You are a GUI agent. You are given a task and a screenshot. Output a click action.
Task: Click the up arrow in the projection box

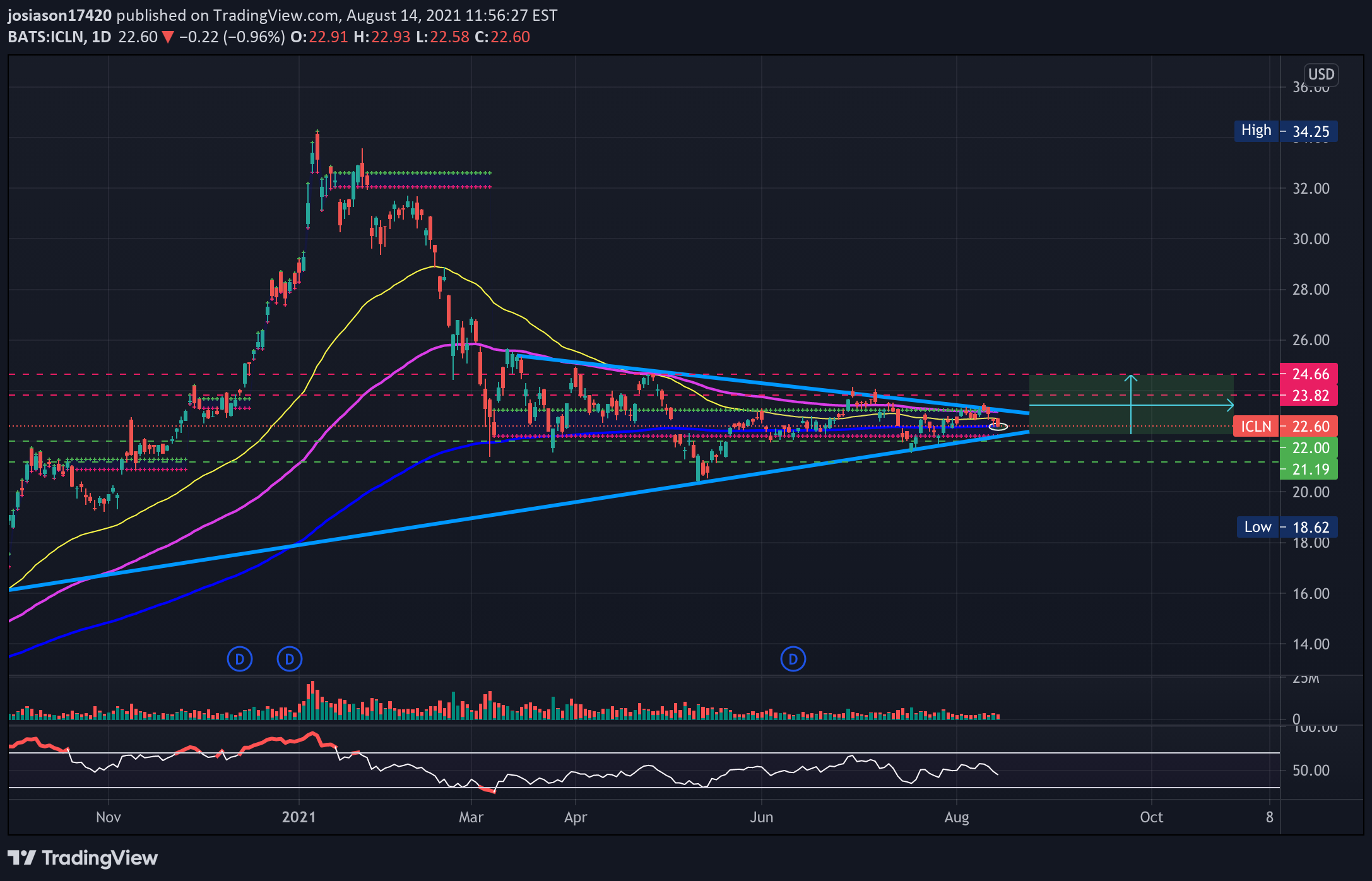click(x=1131, y=404)
